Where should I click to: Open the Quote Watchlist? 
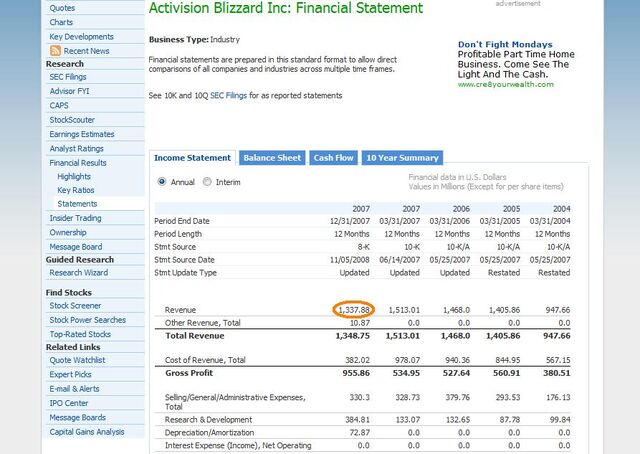pos(78,360)
